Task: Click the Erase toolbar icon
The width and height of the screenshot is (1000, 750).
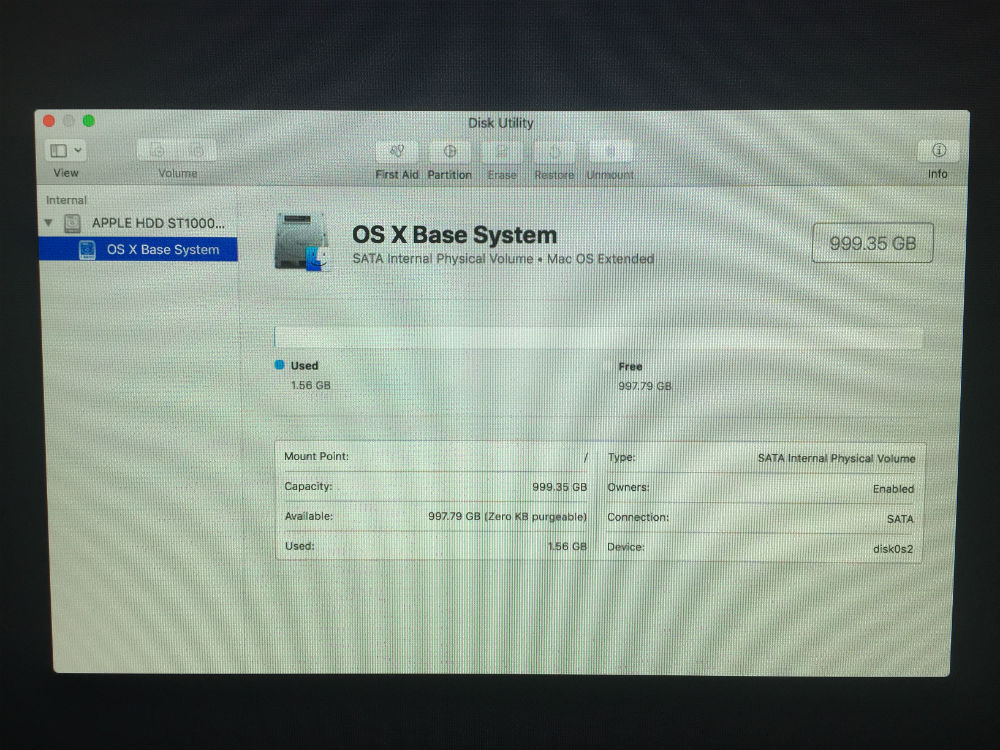Action: click(502, 152)
